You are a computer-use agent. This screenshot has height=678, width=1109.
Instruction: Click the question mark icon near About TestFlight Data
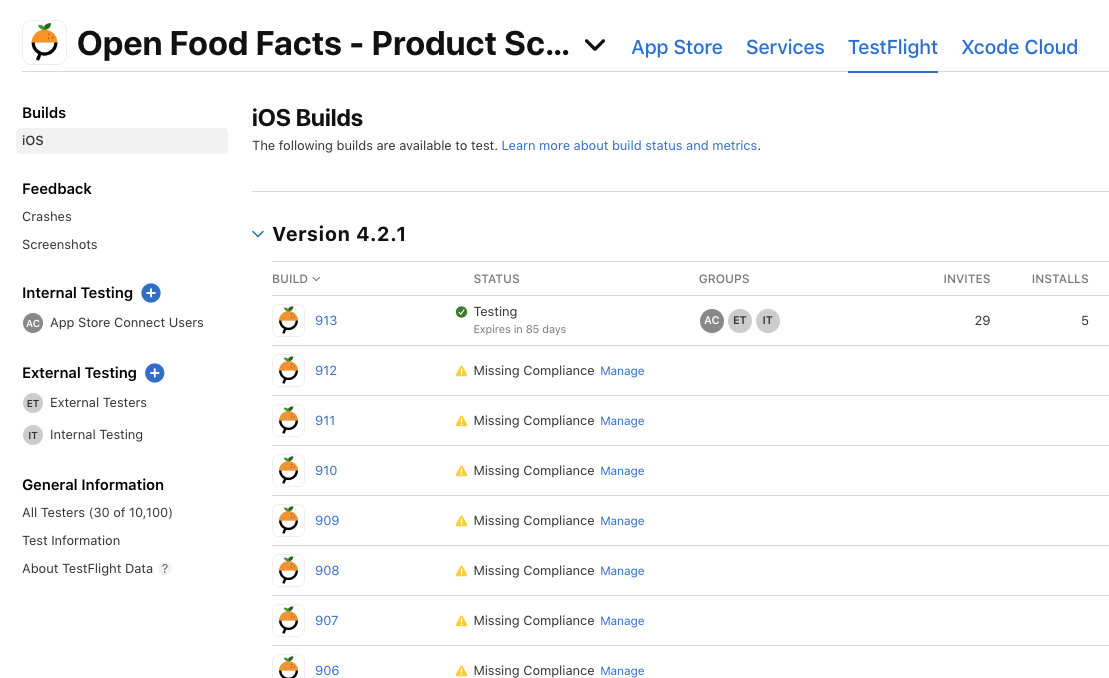point(163,568)
